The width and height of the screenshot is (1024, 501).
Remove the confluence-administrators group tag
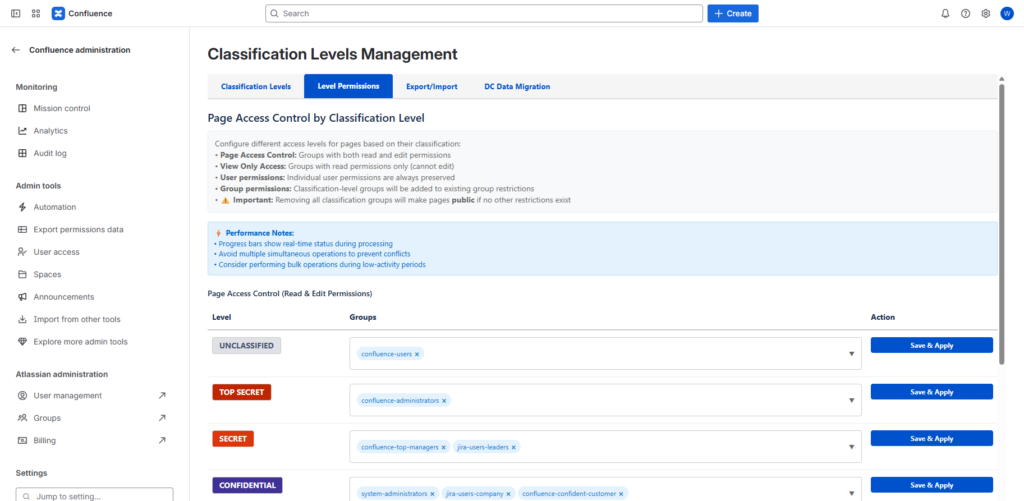pos(444,400)
